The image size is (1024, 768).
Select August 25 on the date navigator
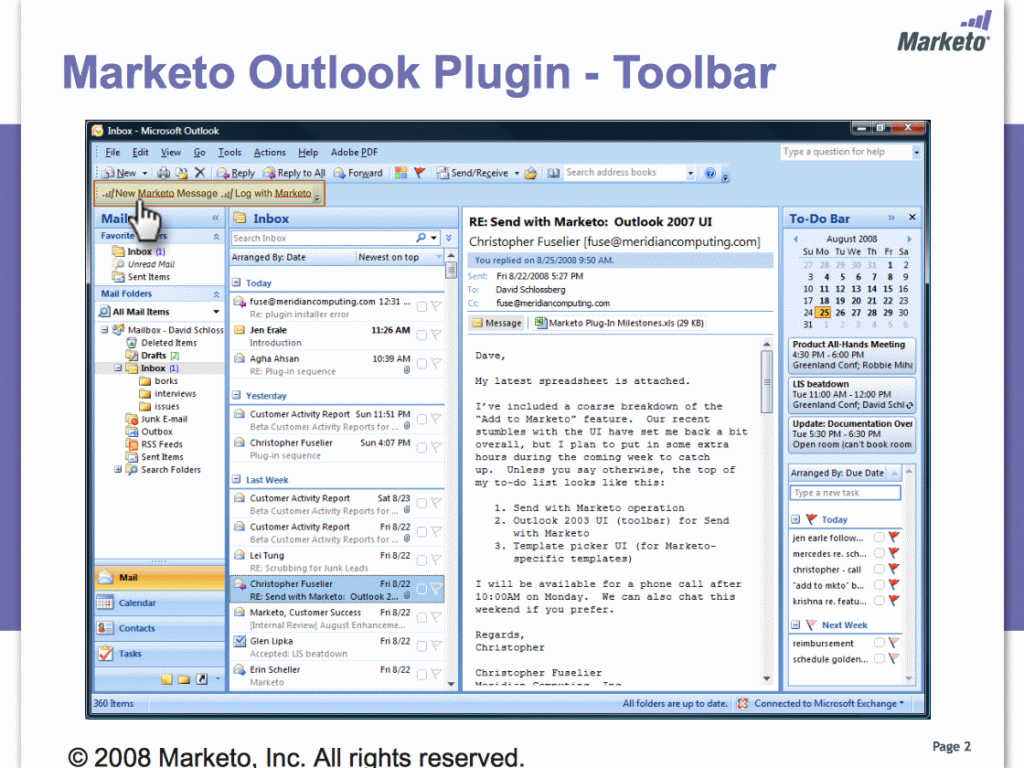825,313
